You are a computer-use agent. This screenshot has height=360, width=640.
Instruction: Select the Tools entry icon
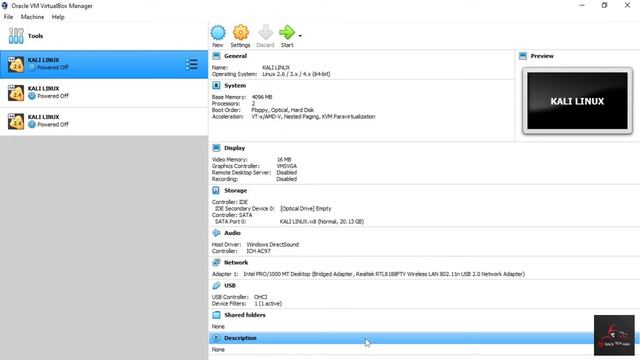pyautogui.click(x=16, y=36)
